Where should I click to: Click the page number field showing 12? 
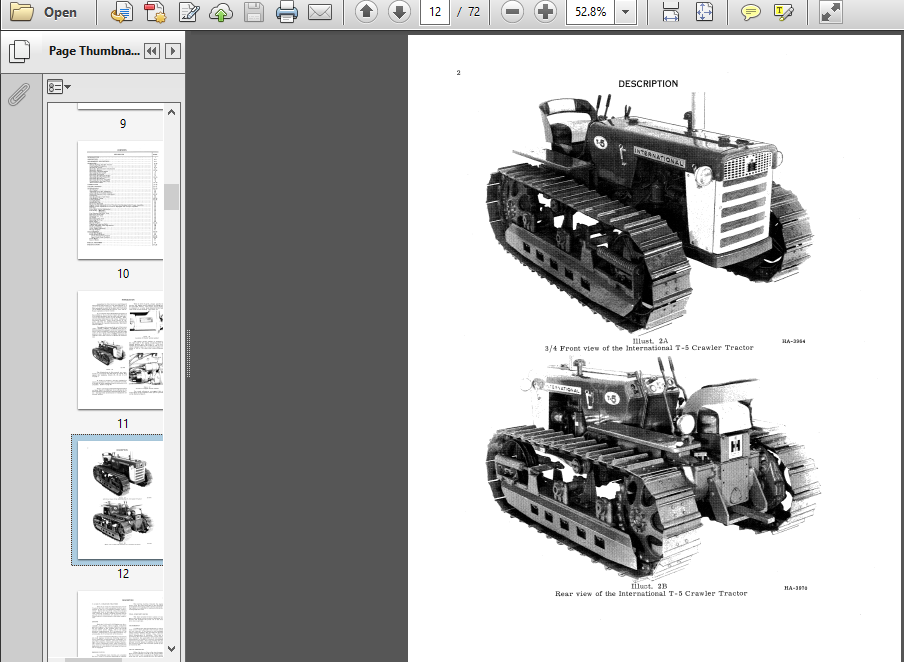click(x=435, y=12)
